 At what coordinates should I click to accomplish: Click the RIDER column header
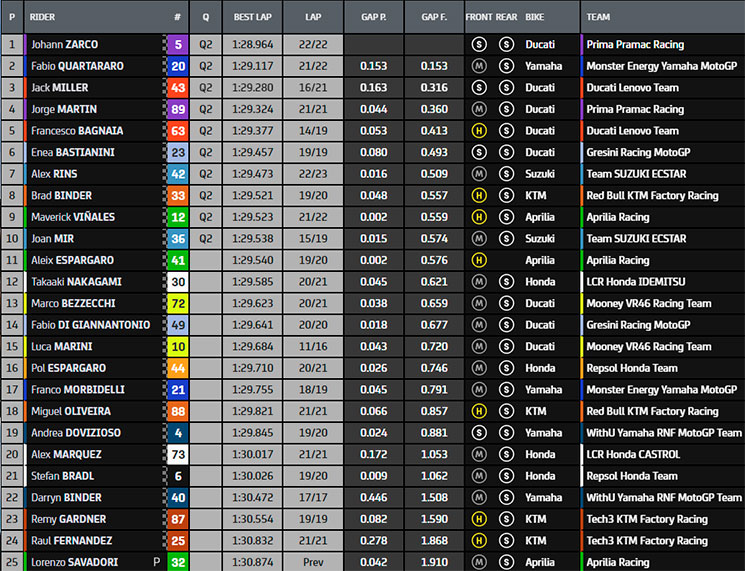pyautogui.click(x=43, y=17)
